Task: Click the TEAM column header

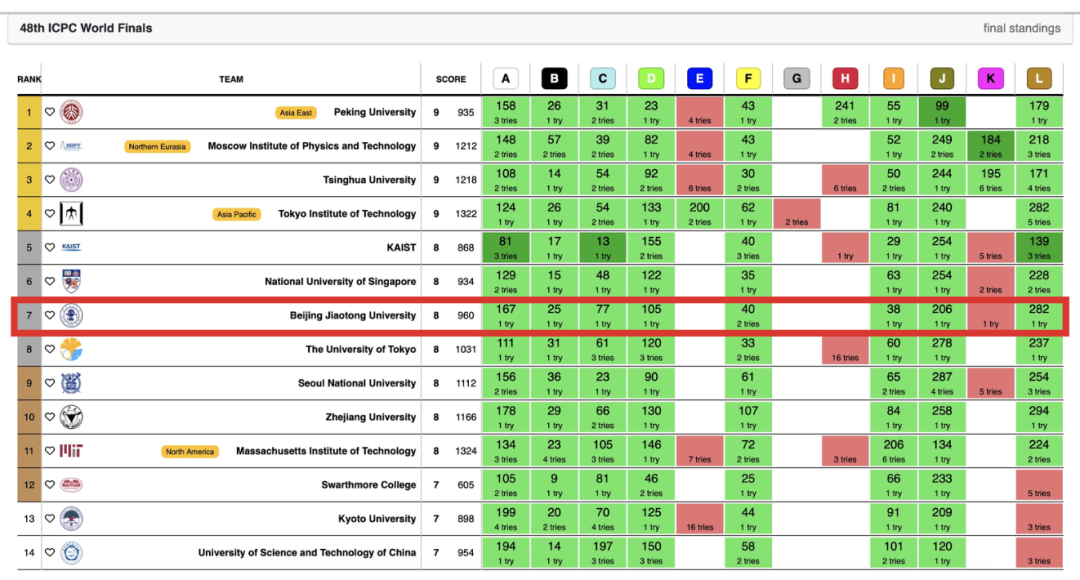Action: (x=231, y=79)
